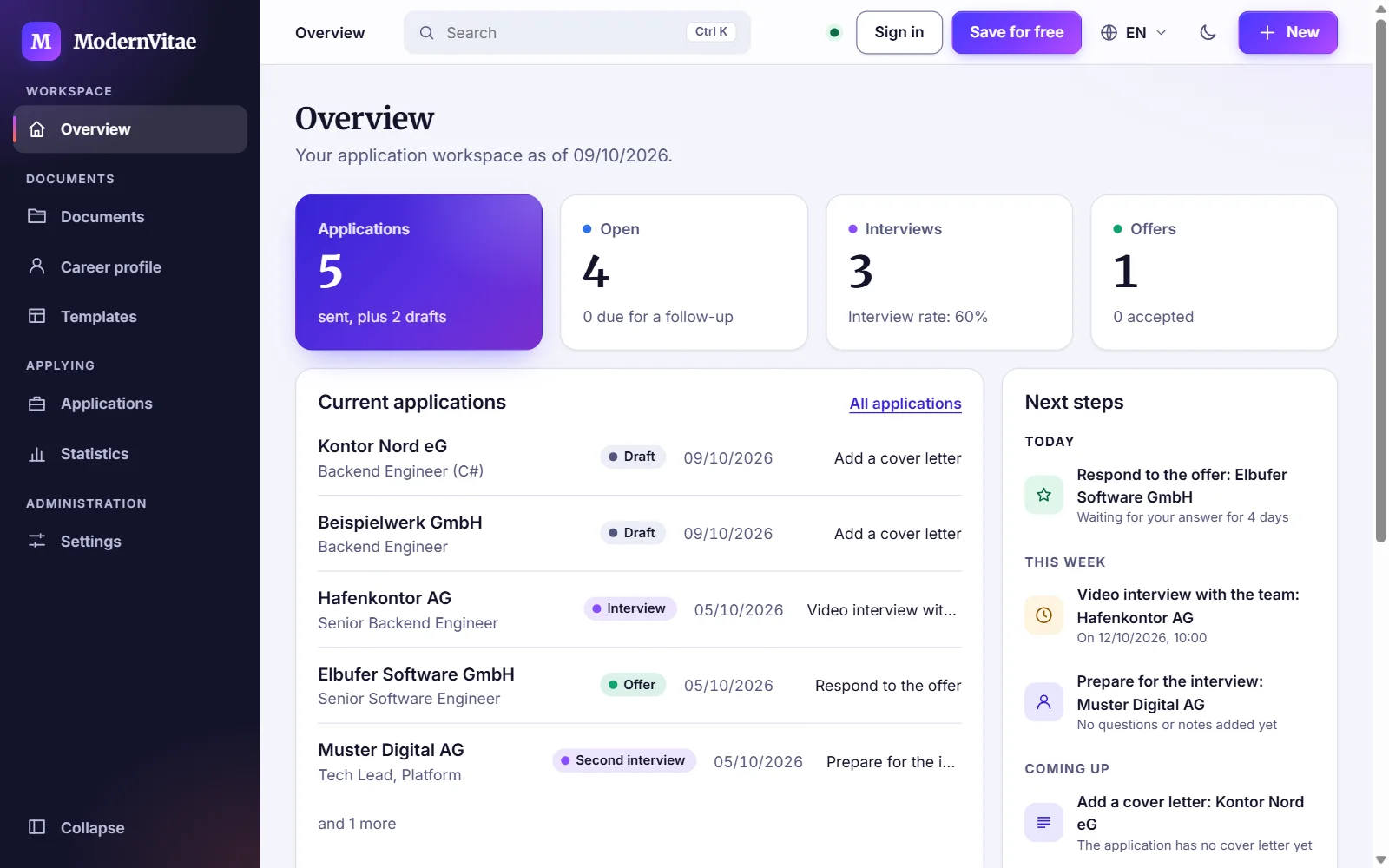1389x868 pixels.
Task: Click the Save for free button
Action: tap(1017, 32)
